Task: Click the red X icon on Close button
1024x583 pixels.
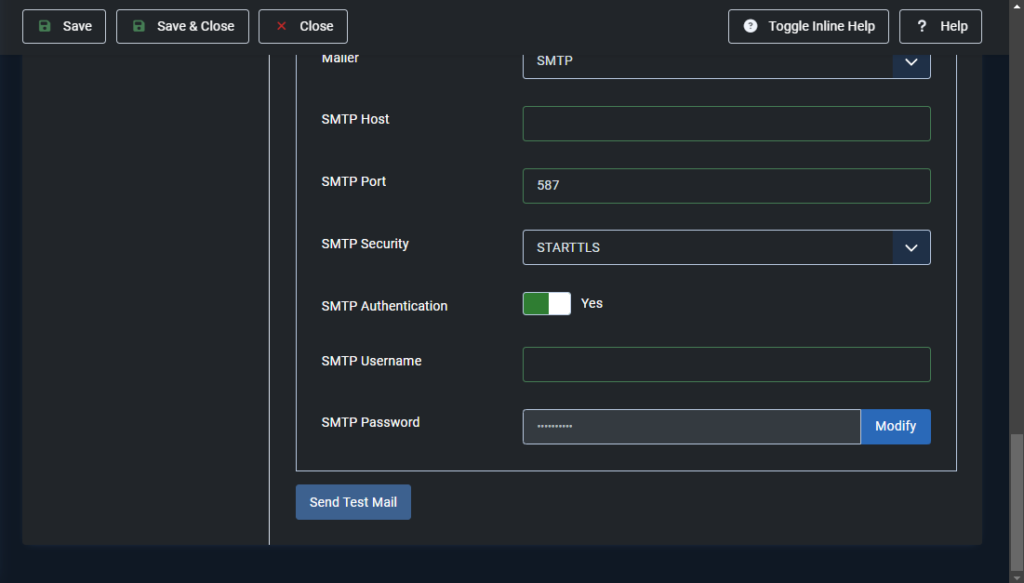Action: [x=281, y=26]
